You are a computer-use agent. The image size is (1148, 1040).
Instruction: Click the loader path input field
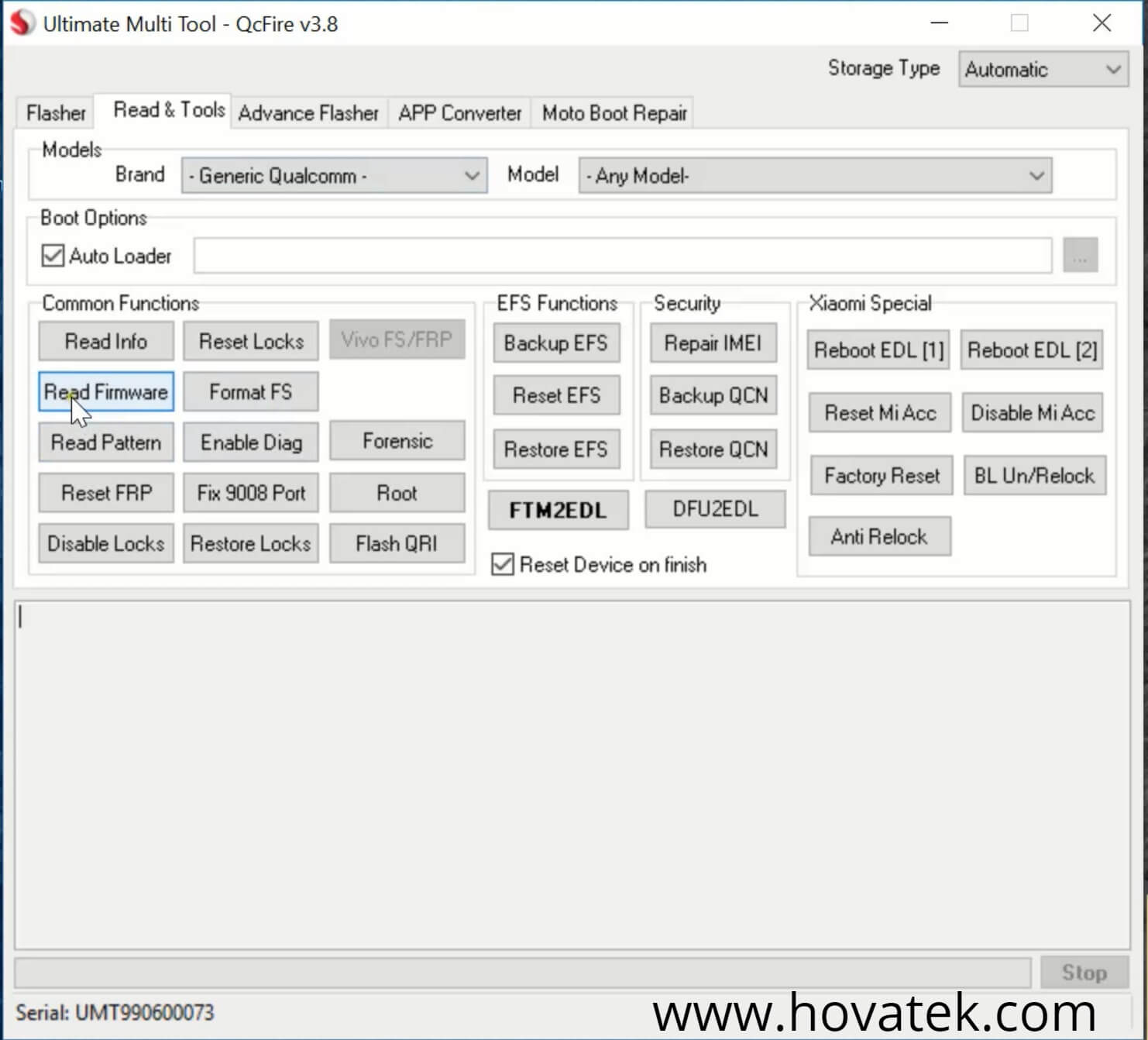(x=623, y=255)
